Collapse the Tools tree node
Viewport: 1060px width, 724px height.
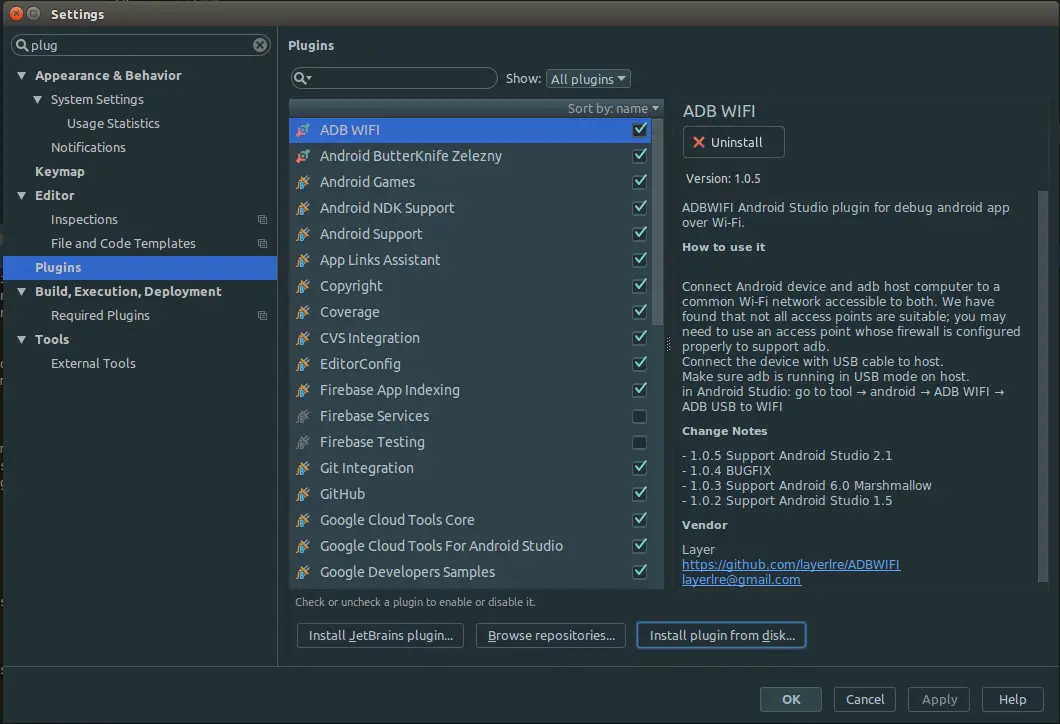22,340
